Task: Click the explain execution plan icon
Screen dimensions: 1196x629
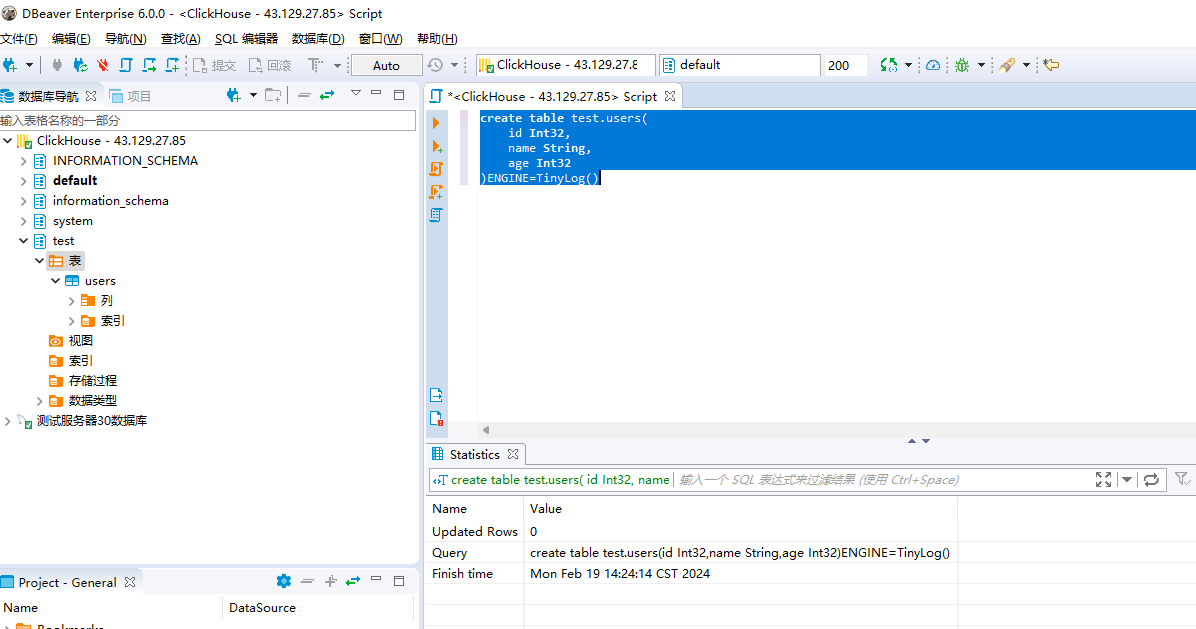Action: [436, 215]
